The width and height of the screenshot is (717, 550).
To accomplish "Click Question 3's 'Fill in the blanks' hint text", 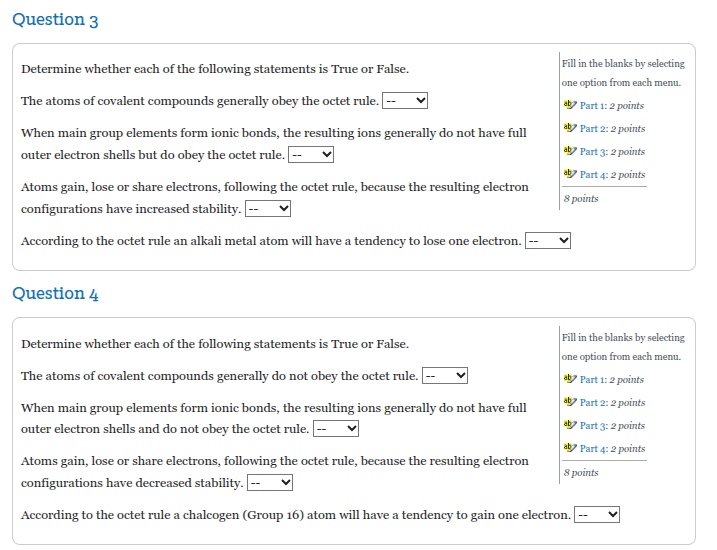I will (x=623, y=73).
